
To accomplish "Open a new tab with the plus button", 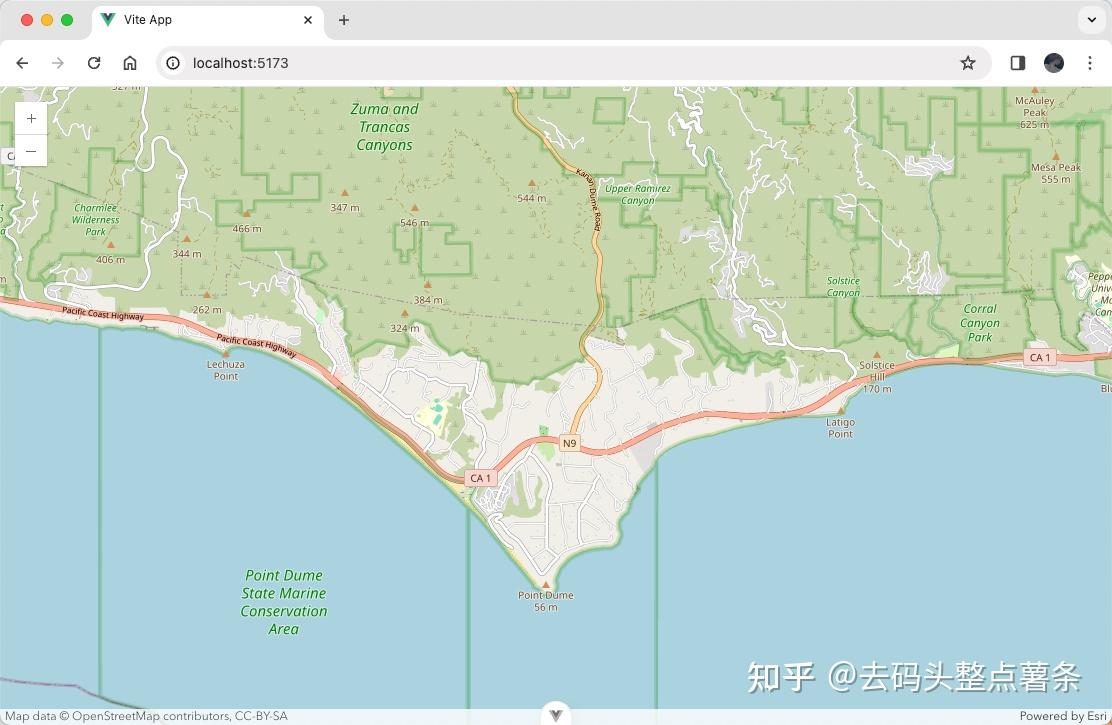I will (x=344, y=19).
